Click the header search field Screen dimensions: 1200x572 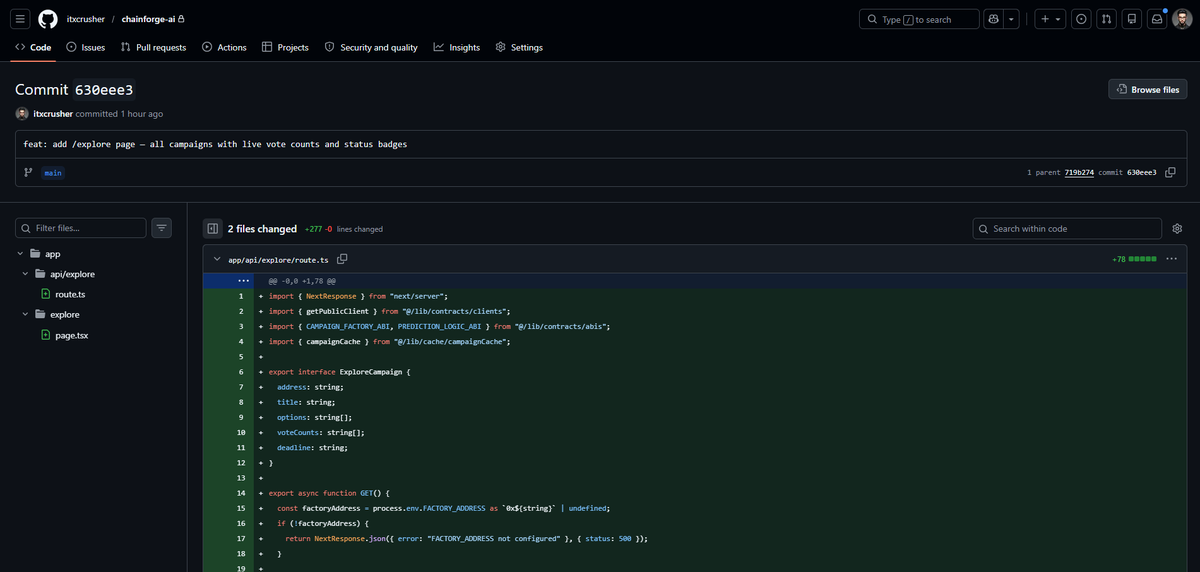(x=918, y=19)
